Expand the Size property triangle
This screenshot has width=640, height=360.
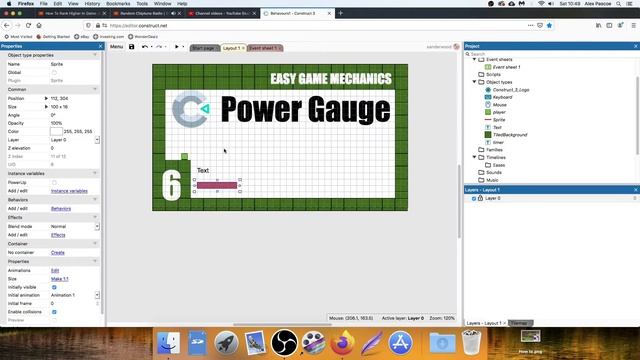(x=46, y=107)
